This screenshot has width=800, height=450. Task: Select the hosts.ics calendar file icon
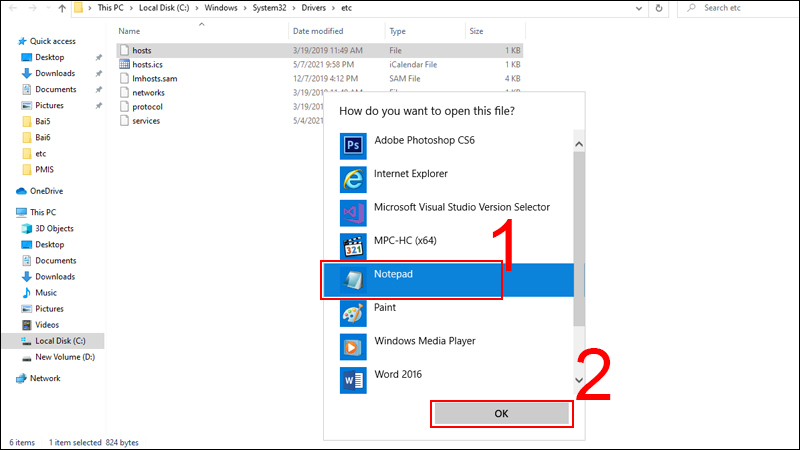coord(124,64)
